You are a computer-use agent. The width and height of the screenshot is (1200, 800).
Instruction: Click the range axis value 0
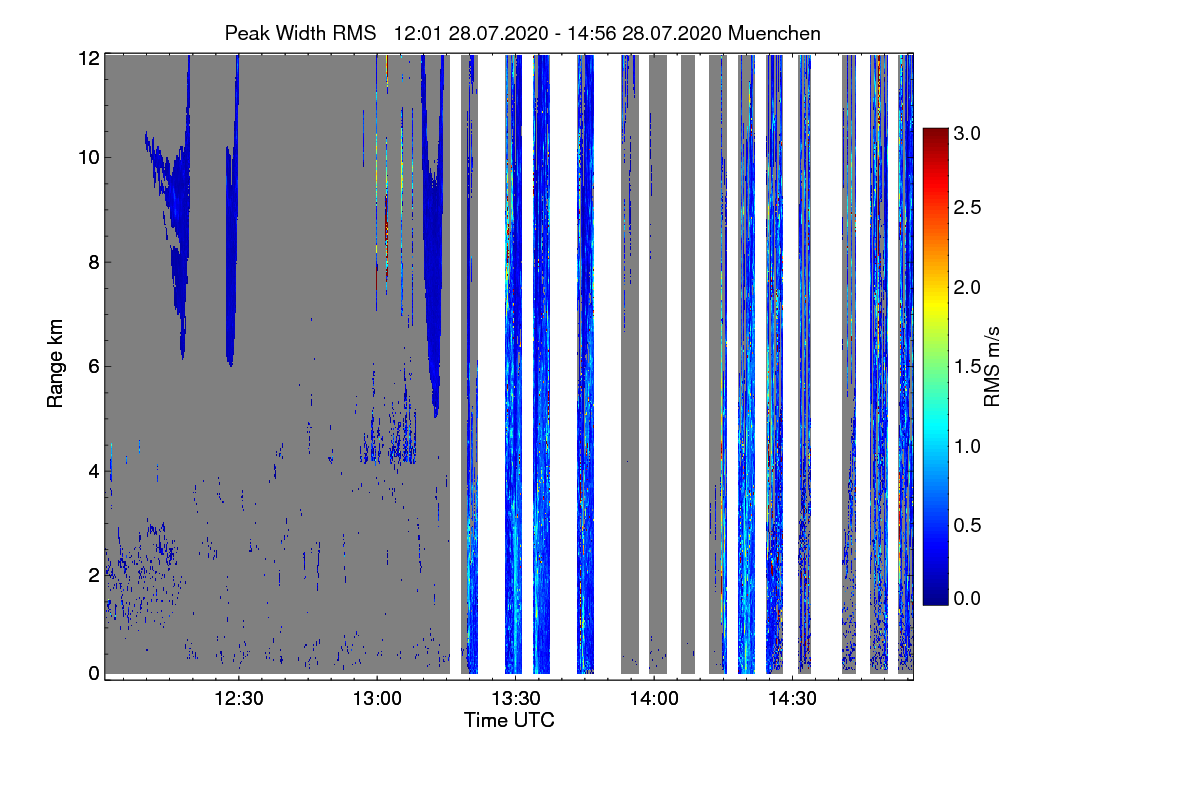[x=93, y=673]
